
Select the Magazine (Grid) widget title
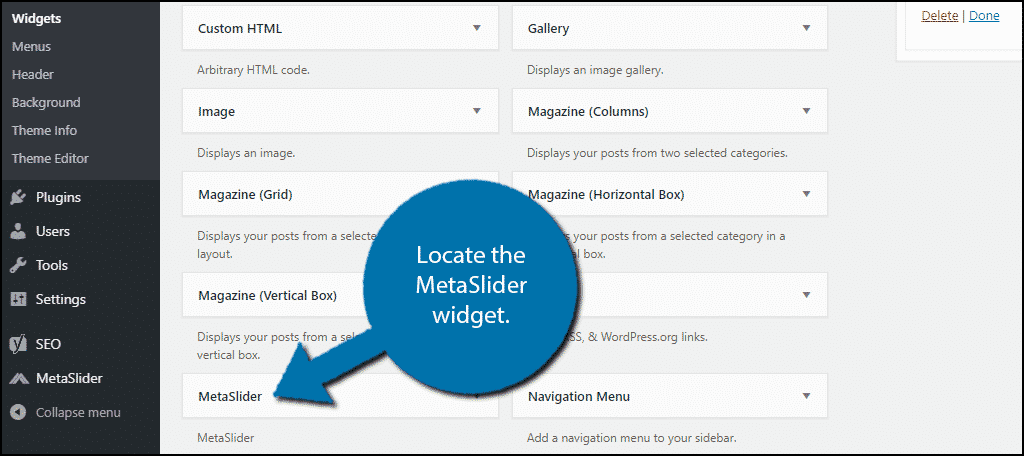coord(246,195)
